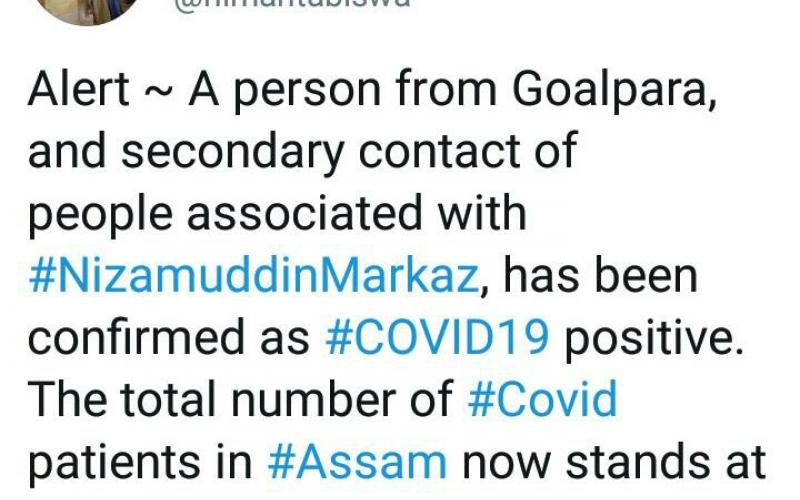Click 'The total number of' text
The image size is (800, 500).
(241, 399)
